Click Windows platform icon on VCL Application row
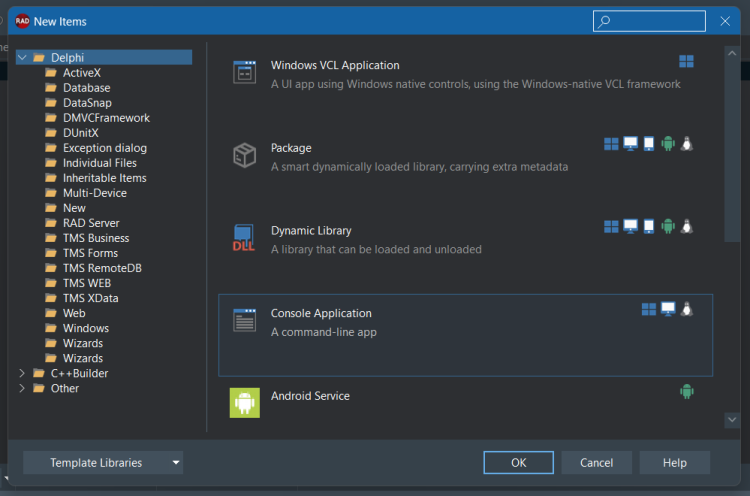Viewport: 750px width, 496px height. 686,61
